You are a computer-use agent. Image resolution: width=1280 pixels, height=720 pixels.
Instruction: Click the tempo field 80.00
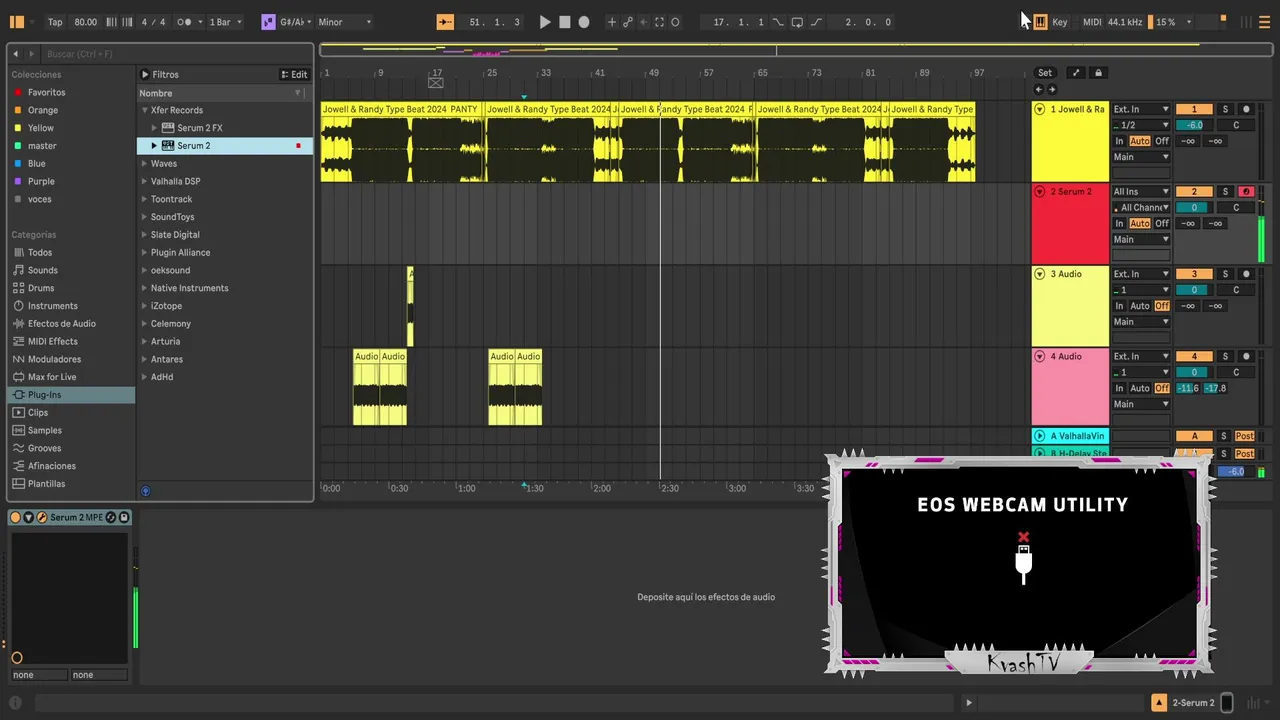(x=86, y=22)
